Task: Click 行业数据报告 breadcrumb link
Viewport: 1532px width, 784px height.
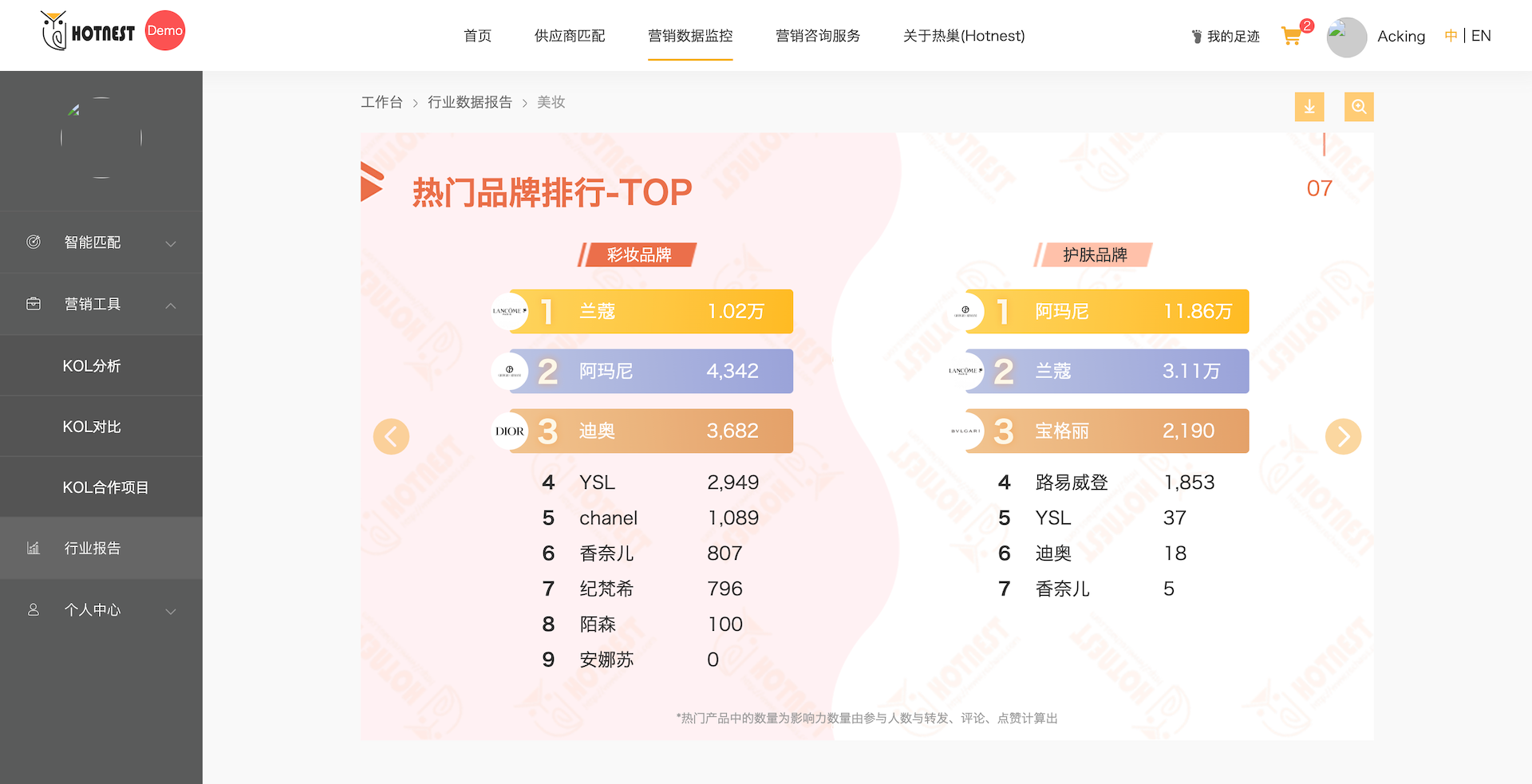Action: (x=469, y=102)
